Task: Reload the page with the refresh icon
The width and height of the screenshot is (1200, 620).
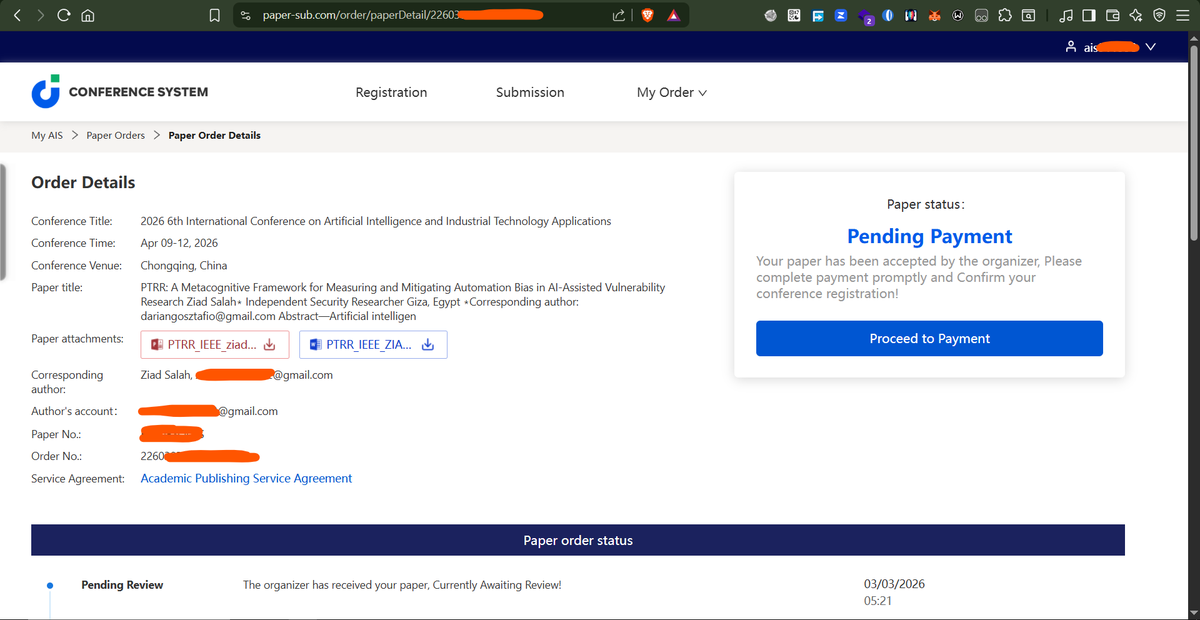Action: pyautogui.click(x=64, y=15)
